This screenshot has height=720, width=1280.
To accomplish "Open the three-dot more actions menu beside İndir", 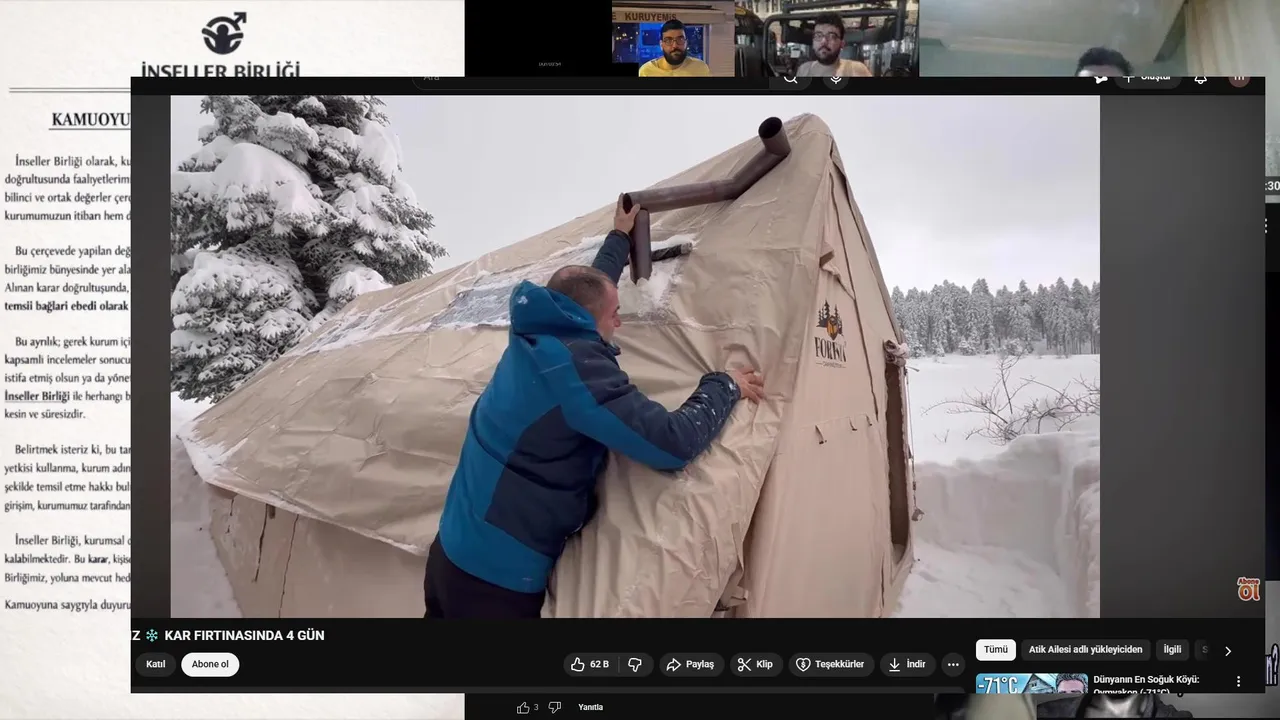I will pos(953,664).
